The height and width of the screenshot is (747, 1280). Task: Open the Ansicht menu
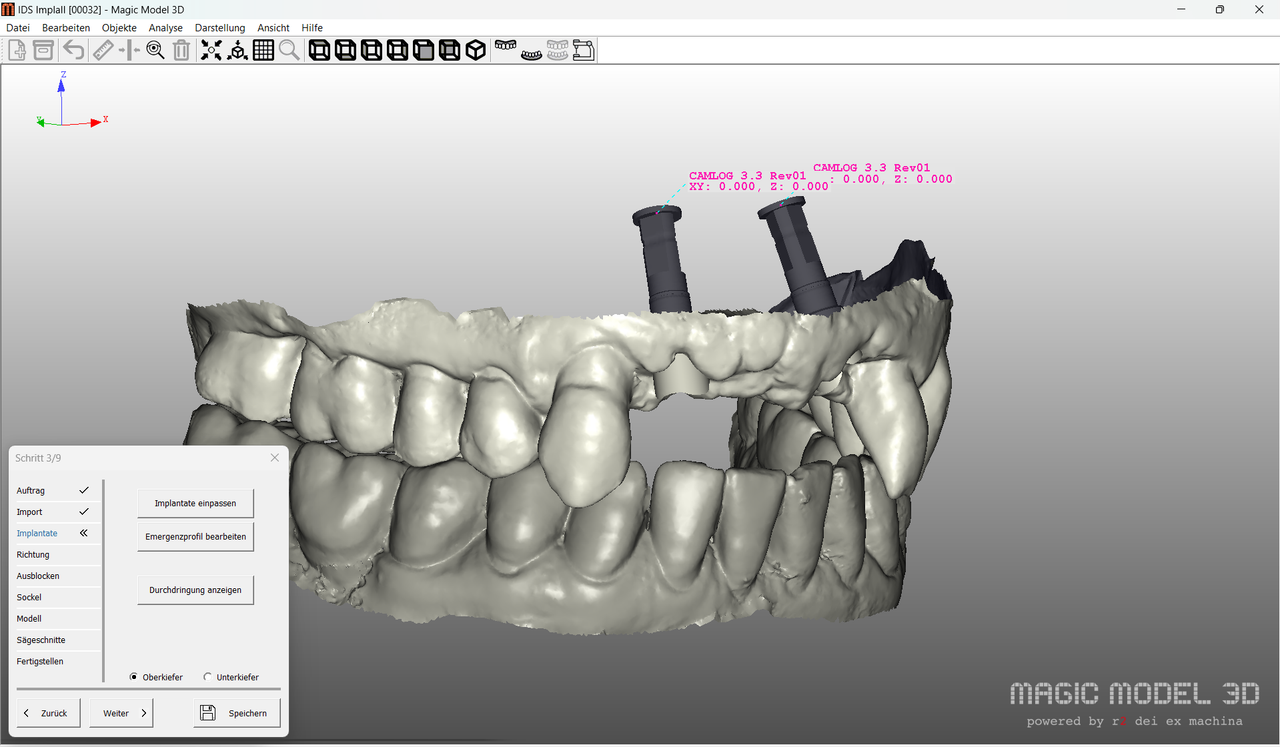[273, 28]
